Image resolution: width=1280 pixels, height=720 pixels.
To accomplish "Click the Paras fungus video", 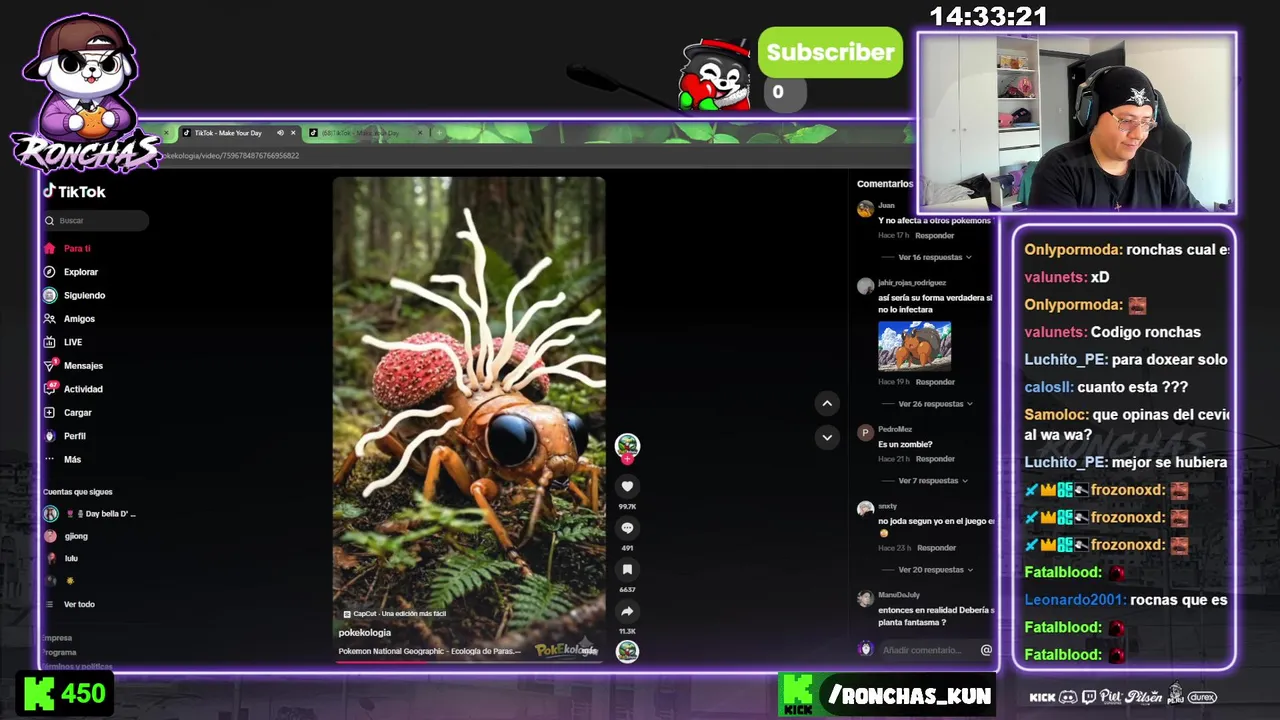I will [469, 420].
